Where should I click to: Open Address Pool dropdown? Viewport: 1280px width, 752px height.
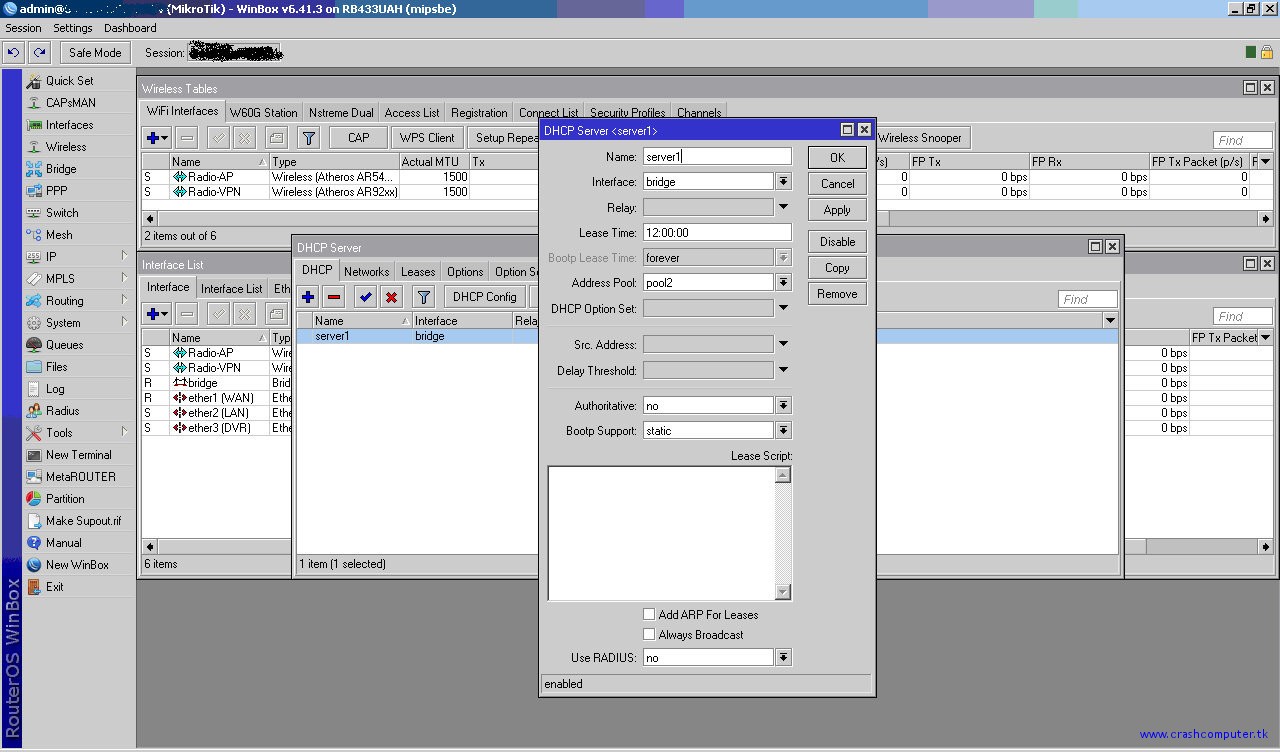coord(783,283)
